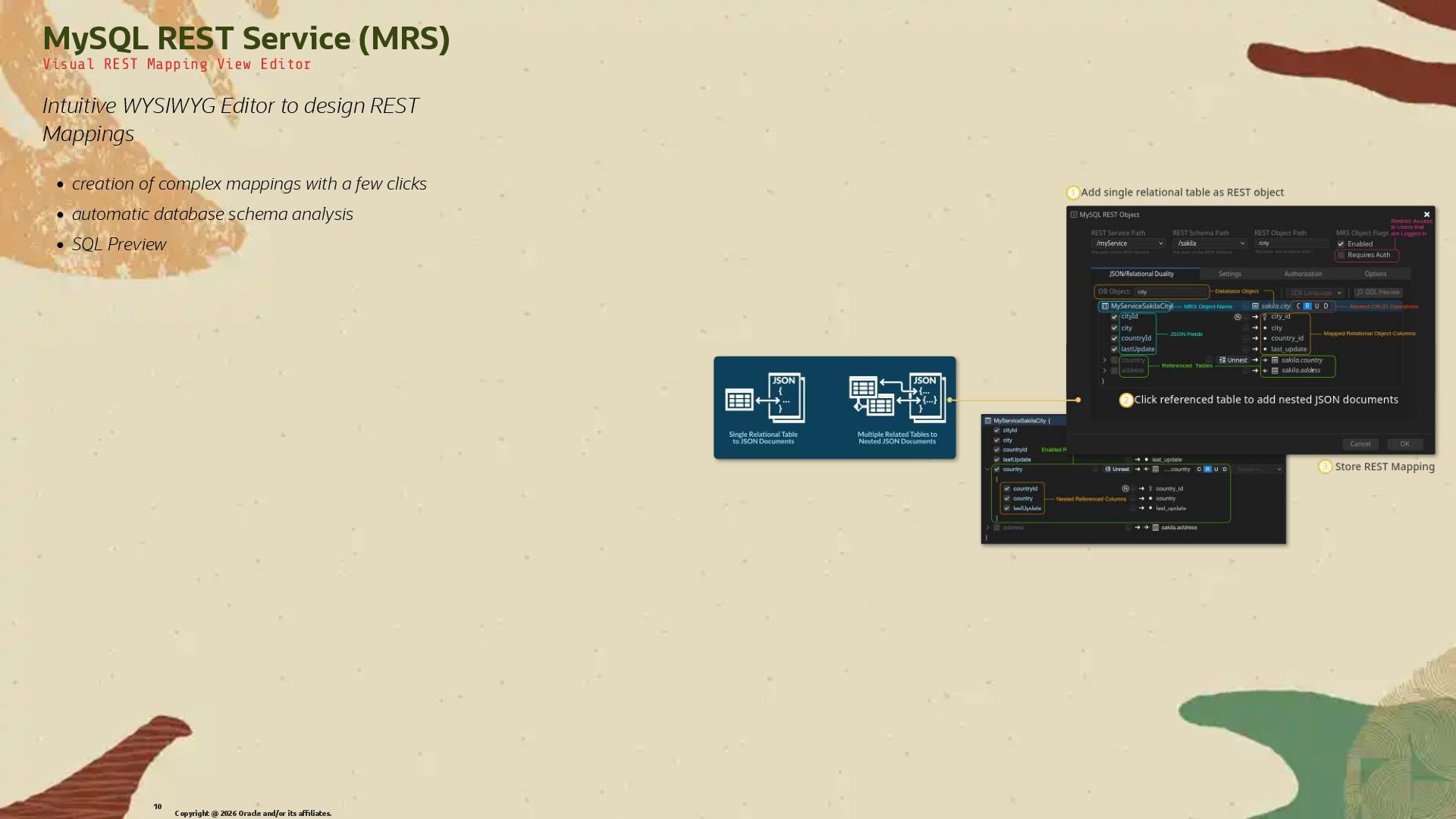The image size is (1456, 819).
Task: Click the city_id primary key icon
Action: tap(1265, 317)
